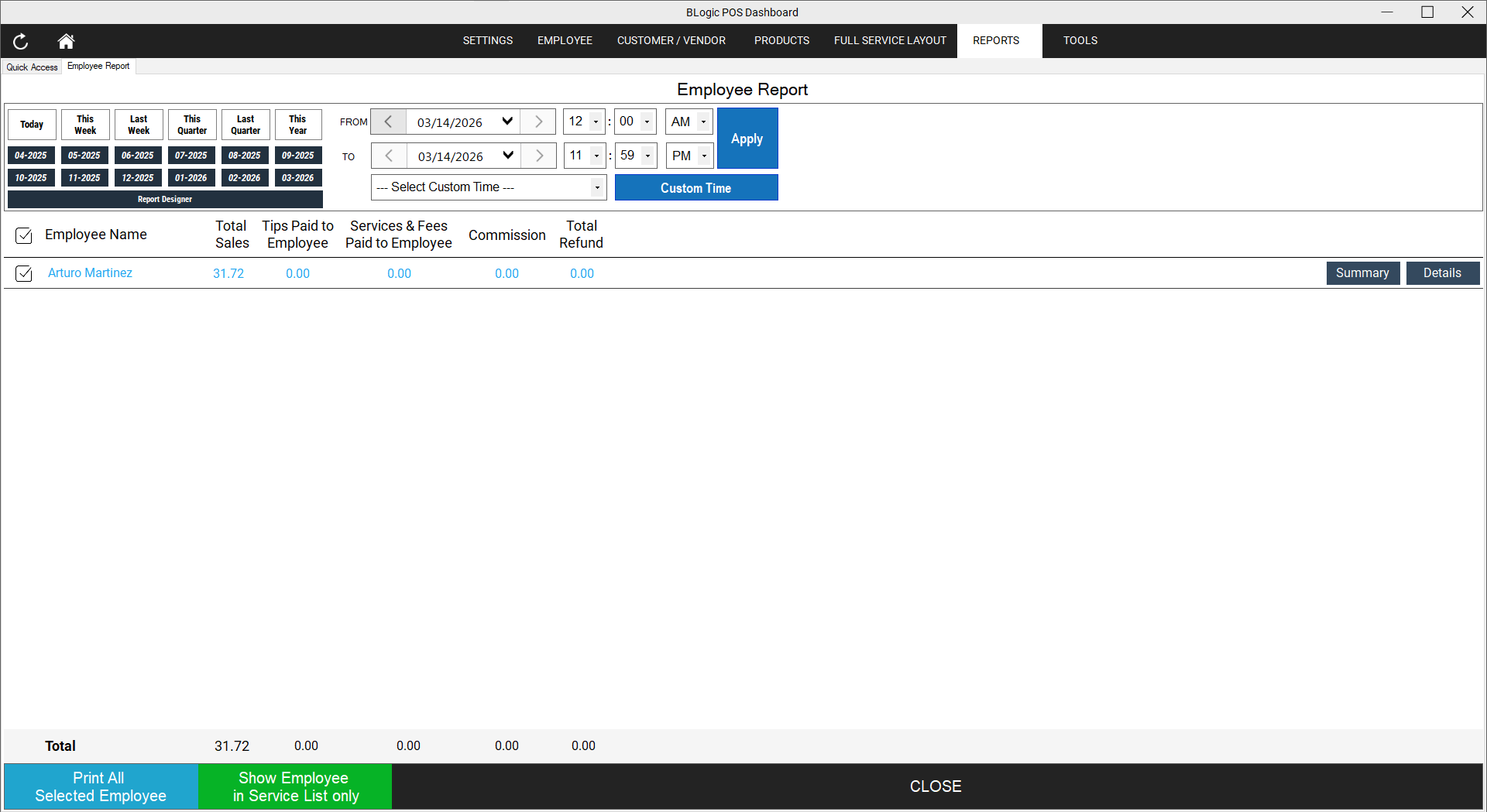Screen dimensions: 1487x812
Task: Open Summary for Arturo Martinez
Action: pyautogui.click(x=1362, y=273)
